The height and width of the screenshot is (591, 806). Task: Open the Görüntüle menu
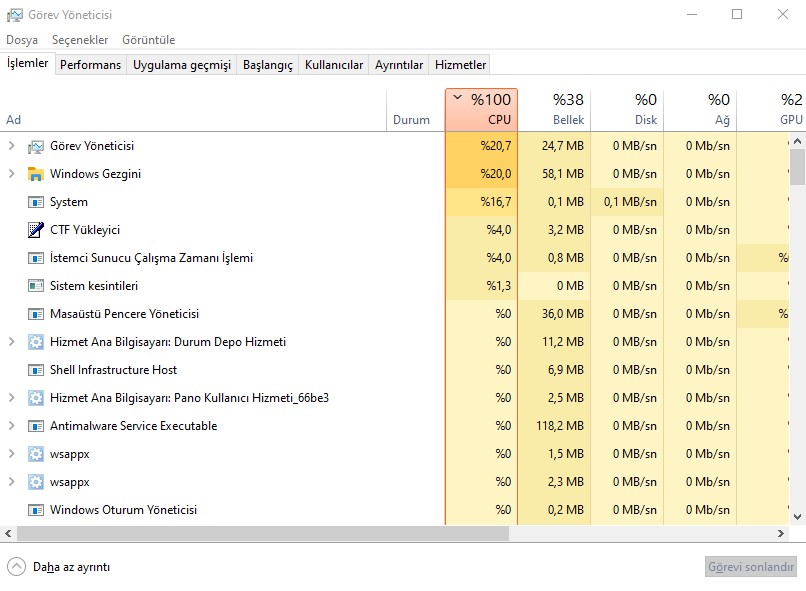[x=149, y=40]
